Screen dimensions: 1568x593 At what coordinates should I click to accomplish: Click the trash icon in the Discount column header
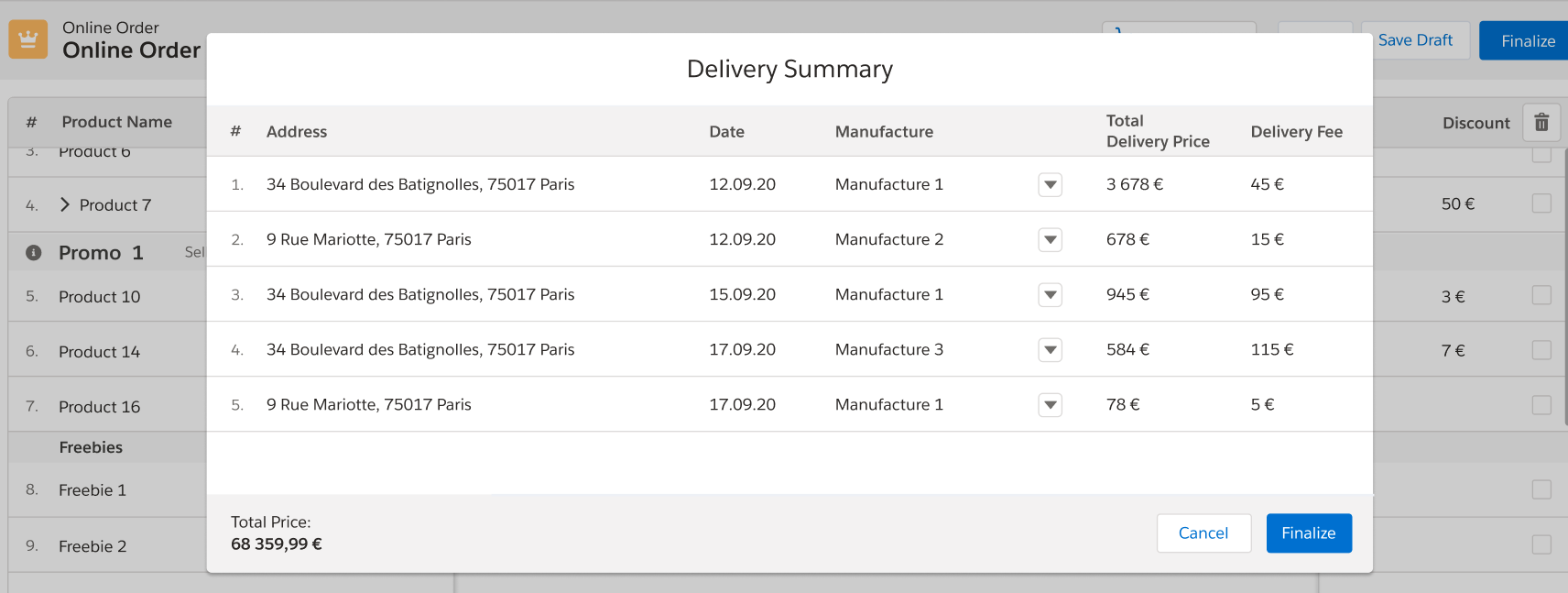pos(1541,122)
